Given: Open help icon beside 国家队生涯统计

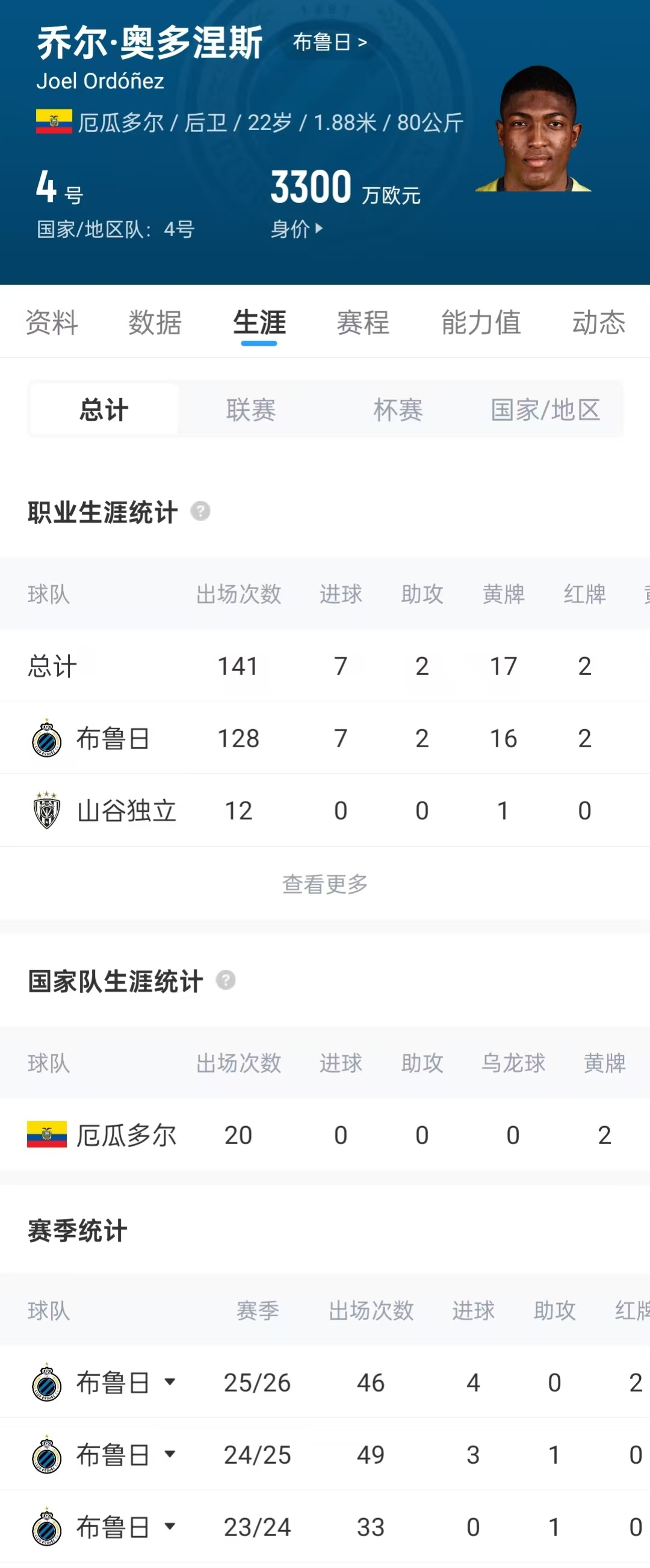Looking at the screenshot, I should click(x=226, y=981).
